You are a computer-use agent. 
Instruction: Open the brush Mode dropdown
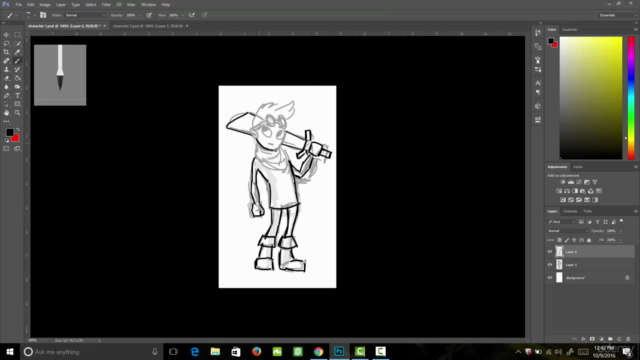(x=85, y=15)
